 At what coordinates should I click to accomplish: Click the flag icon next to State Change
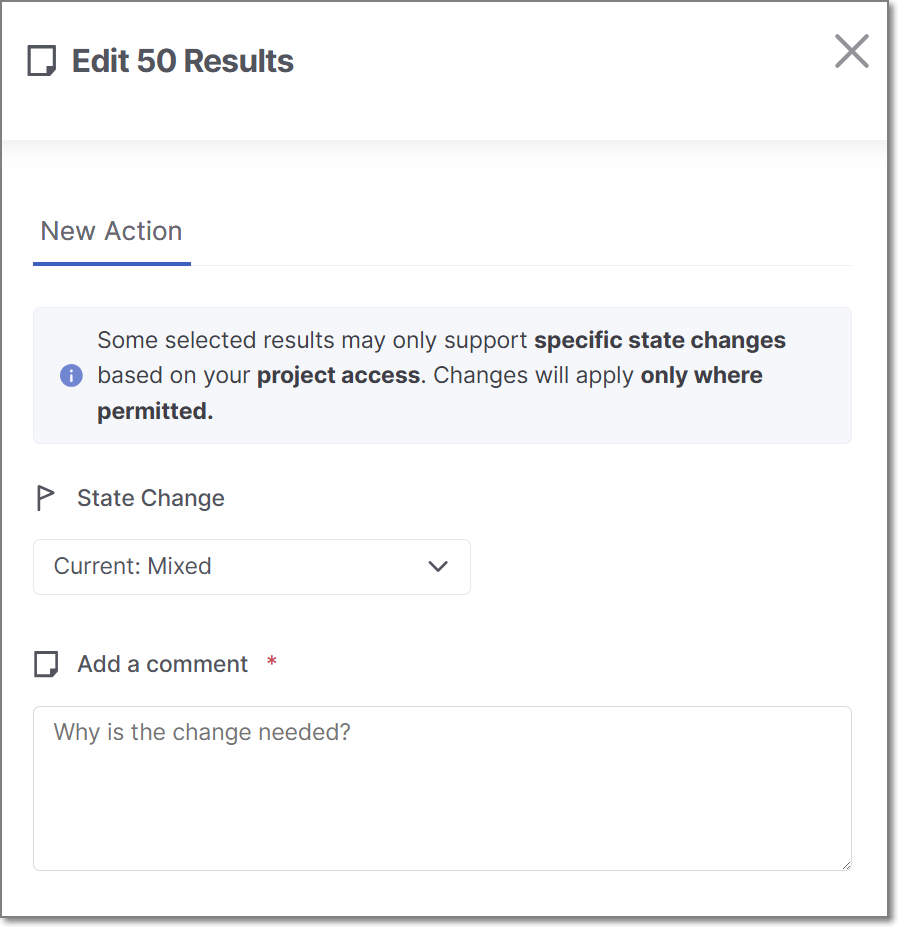[45, 498]
